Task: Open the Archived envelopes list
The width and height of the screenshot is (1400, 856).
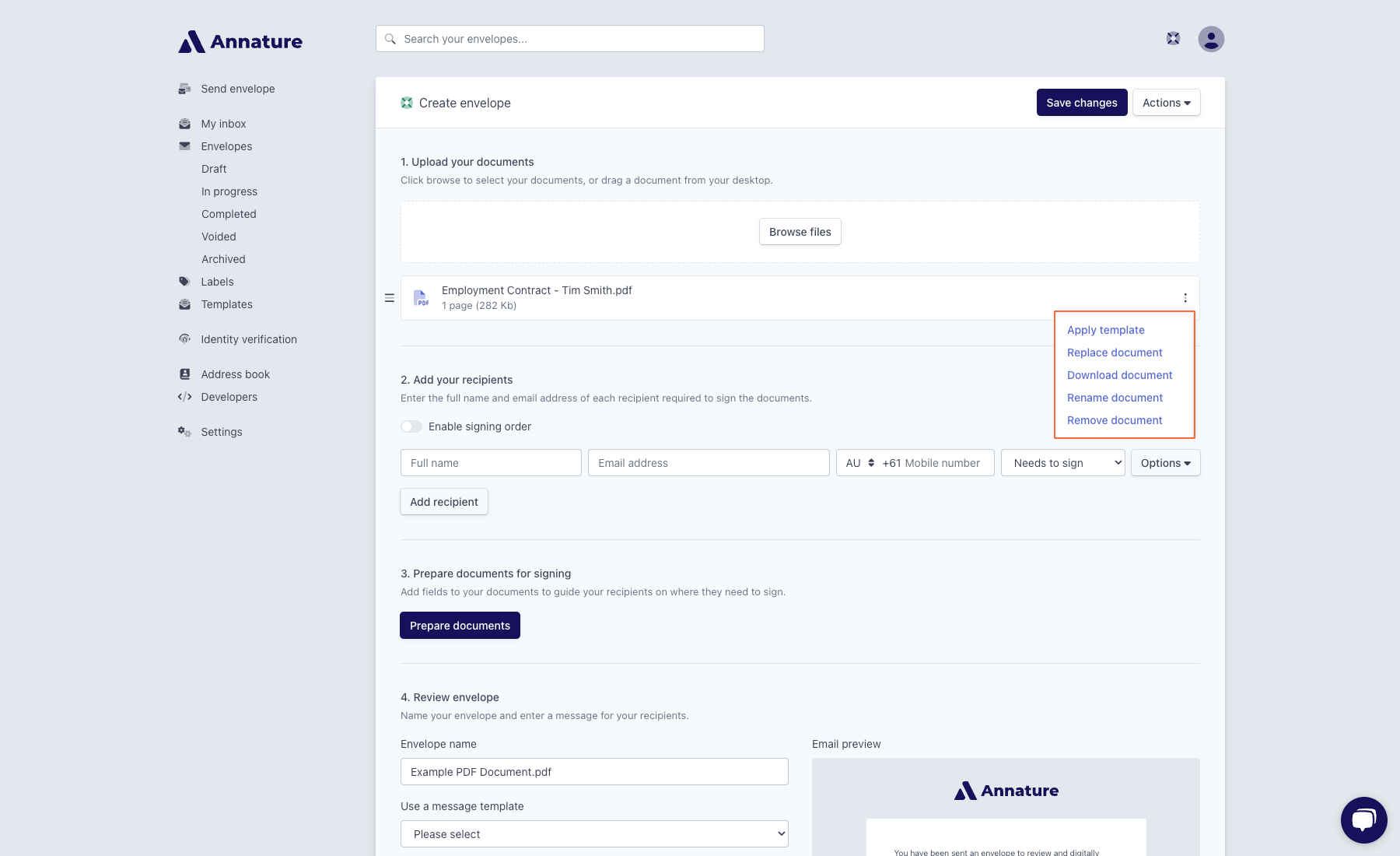Action: tap(223, 259)
